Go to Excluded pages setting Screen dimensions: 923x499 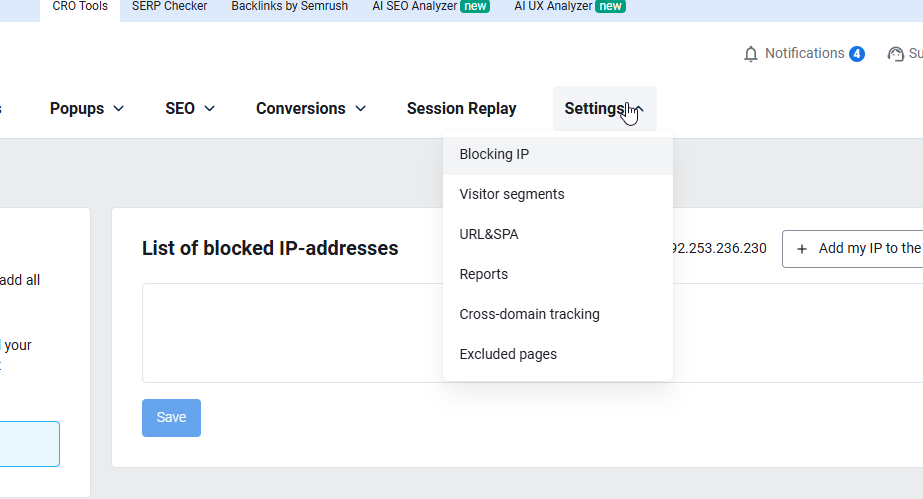pos(557,354)
